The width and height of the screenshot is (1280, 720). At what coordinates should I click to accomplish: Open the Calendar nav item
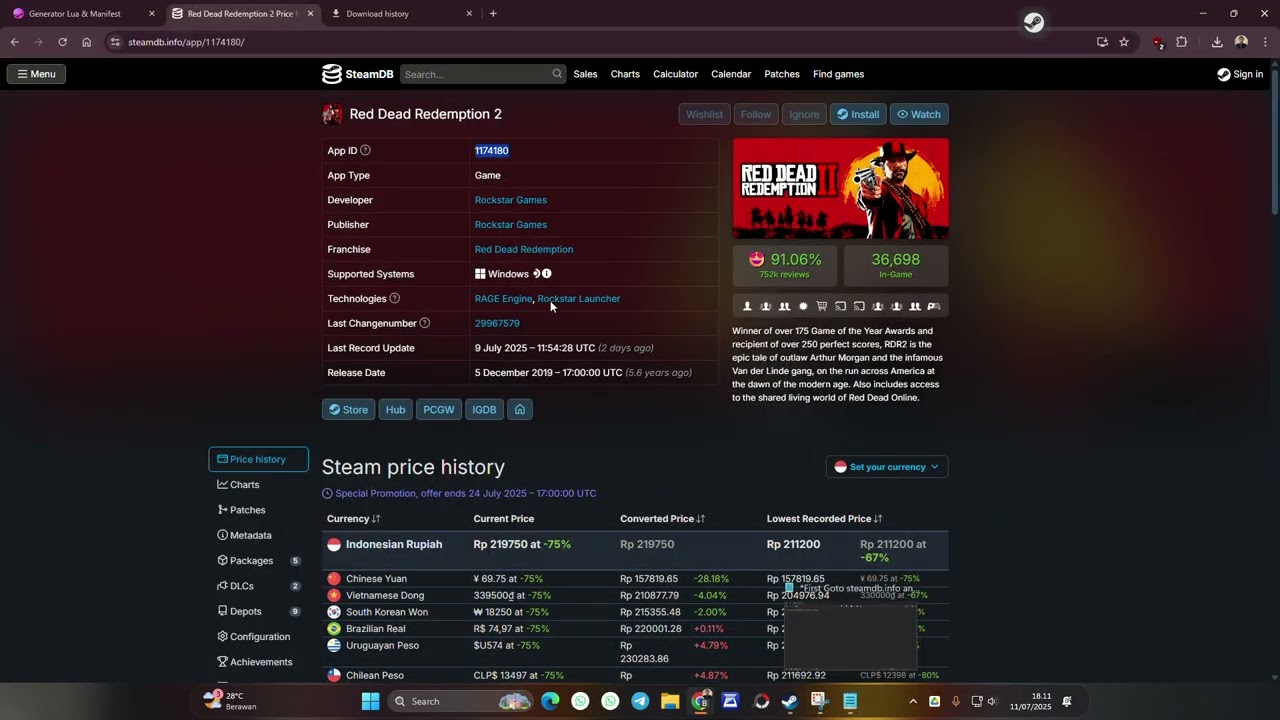pos(731,74)
